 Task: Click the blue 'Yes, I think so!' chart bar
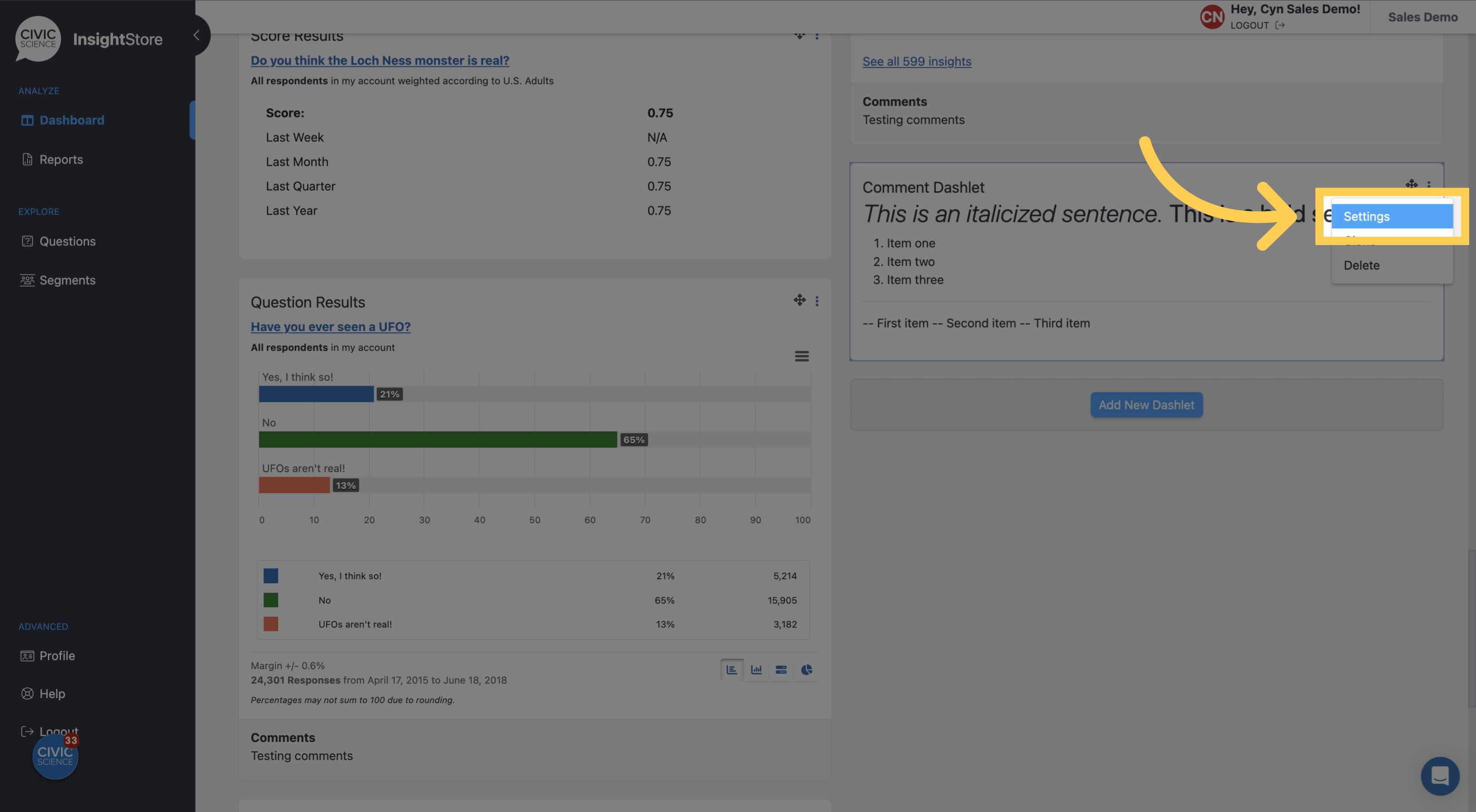coord(316,394)
